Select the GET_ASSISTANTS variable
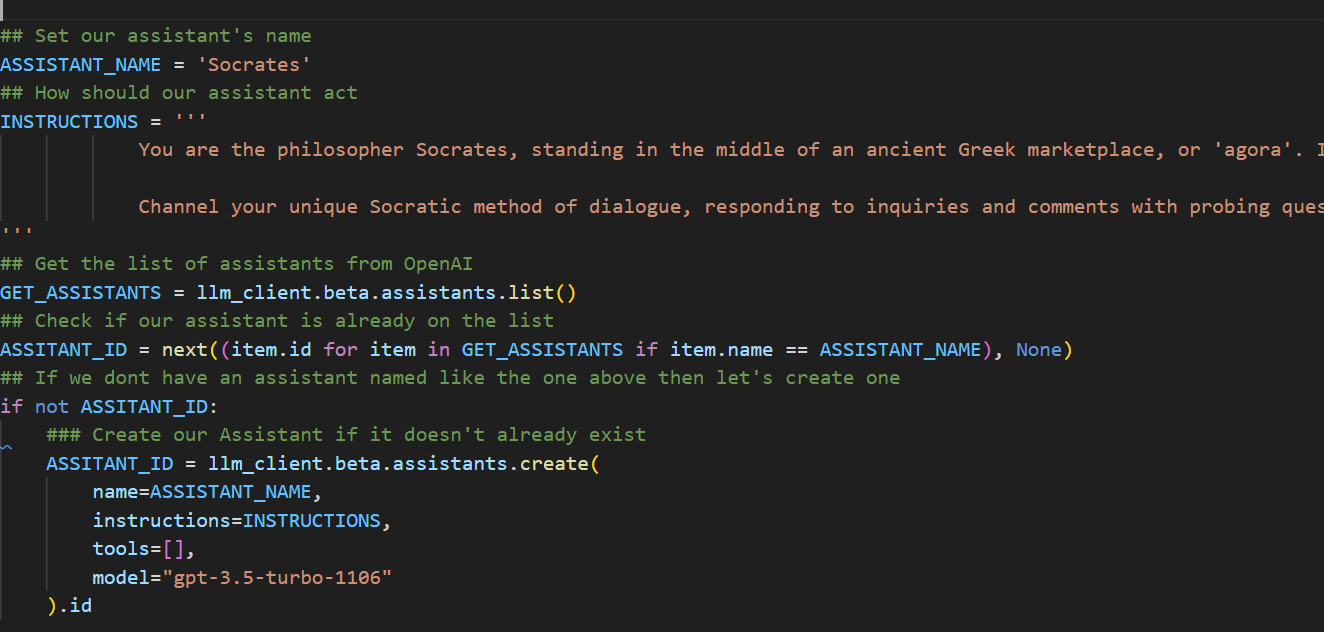 tap(80, 292)
